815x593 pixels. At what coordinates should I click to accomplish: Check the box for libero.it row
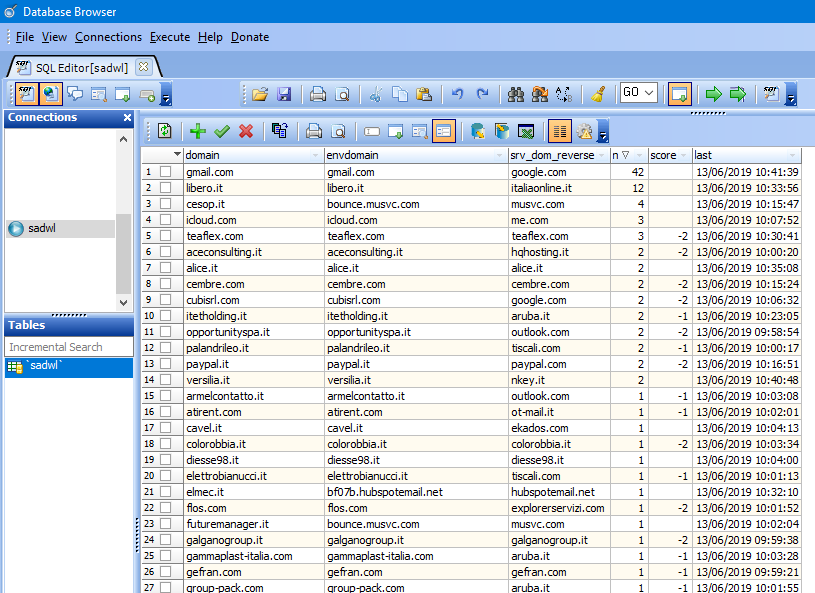165,188
